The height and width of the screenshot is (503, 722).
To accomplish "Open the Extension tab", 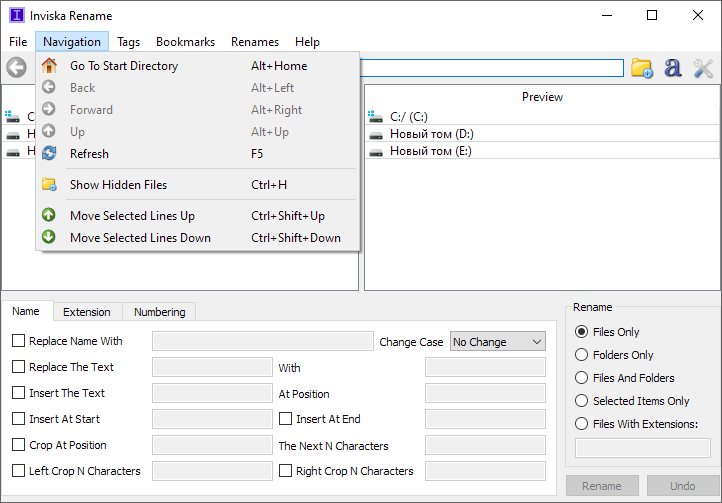I will coord(87,312).
